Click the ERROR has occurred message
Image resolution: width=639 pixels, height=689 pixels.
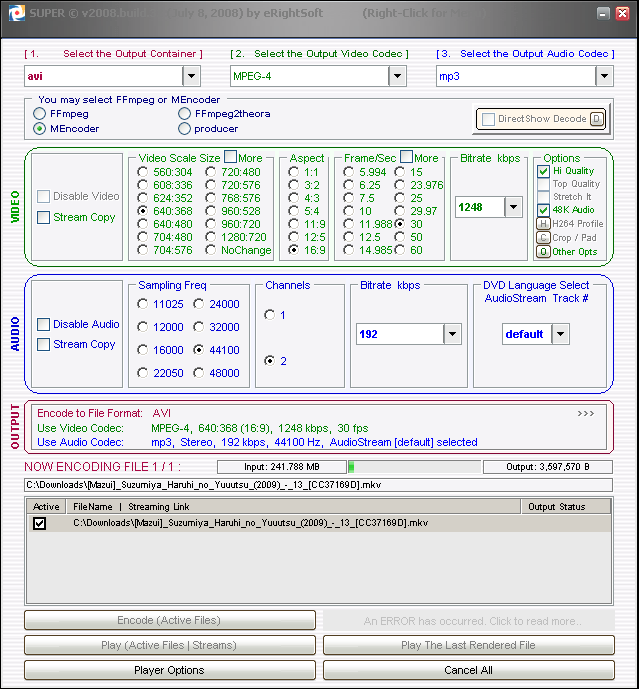click(x=468, y=621)
